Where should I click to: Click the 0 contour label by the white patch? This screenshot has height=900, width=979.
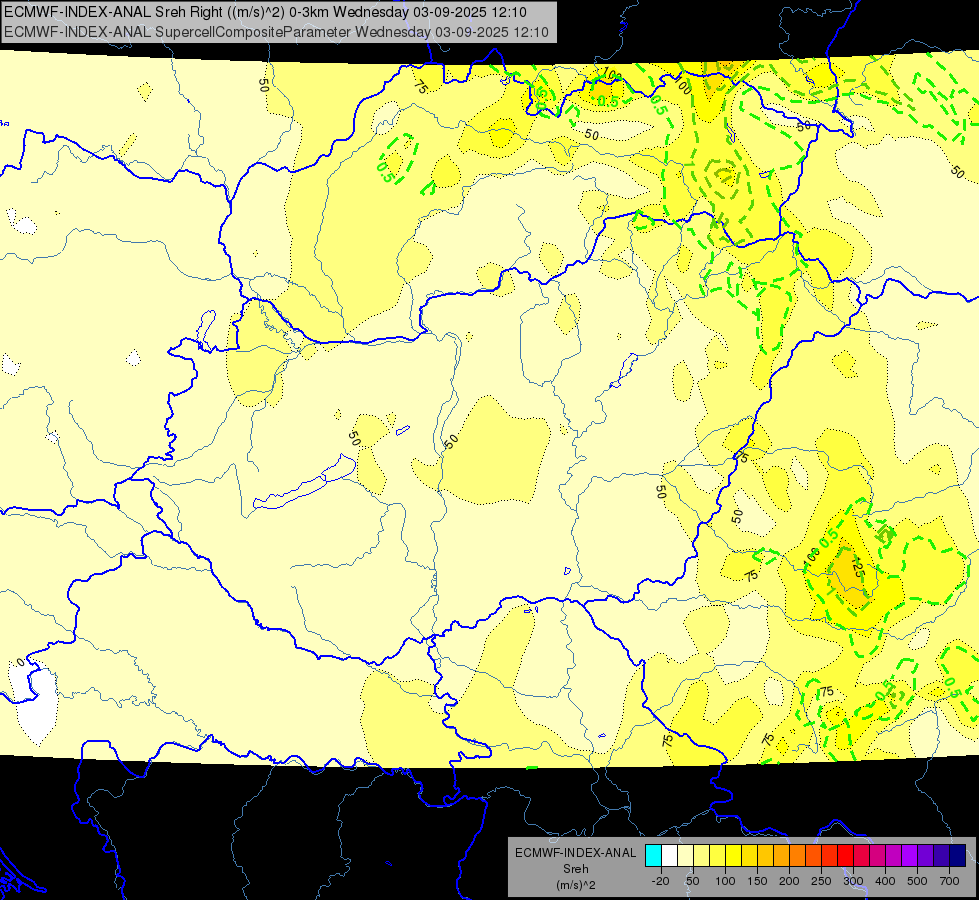(21, 662)
